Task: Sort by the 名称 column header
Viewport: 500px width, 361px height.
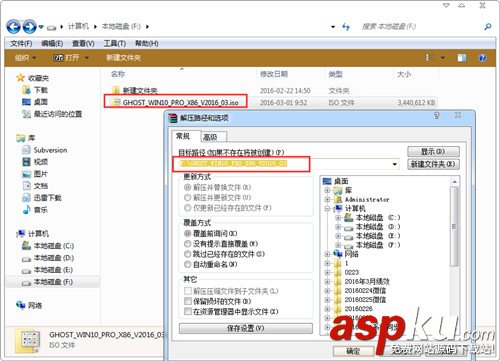Action: pyautogui.click(x=118, y=74)
